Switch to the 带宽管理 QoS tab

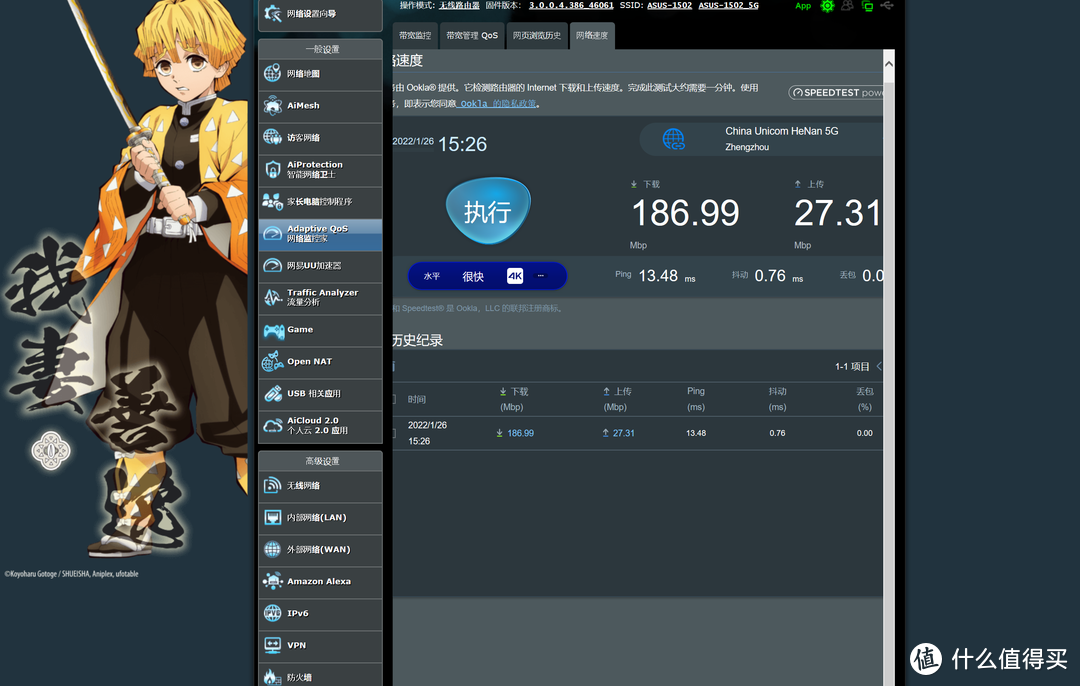pos(472,36)
